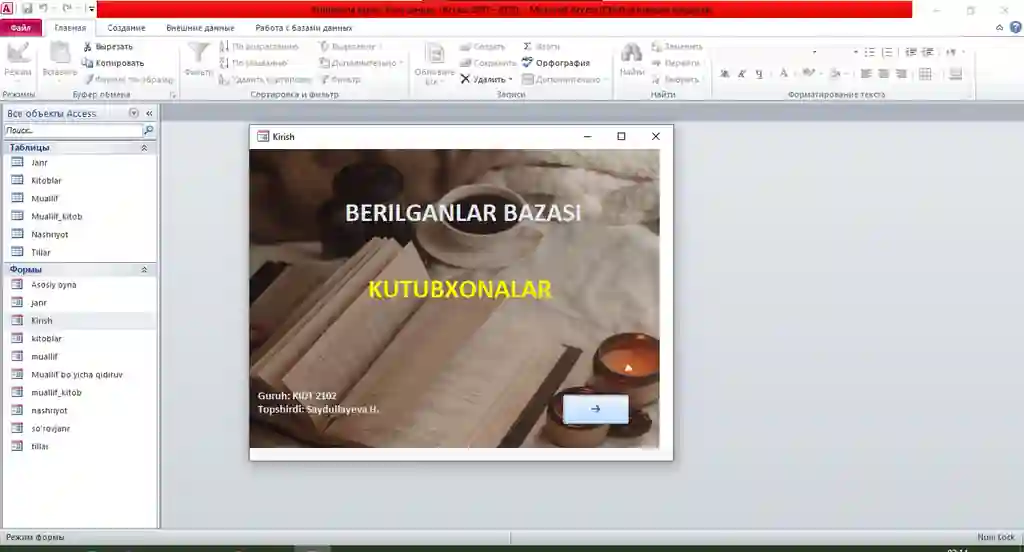Minimize the ribbon with the caret button
The image size is (1024, 552).
pyautogui.click(x=999, y=27)
